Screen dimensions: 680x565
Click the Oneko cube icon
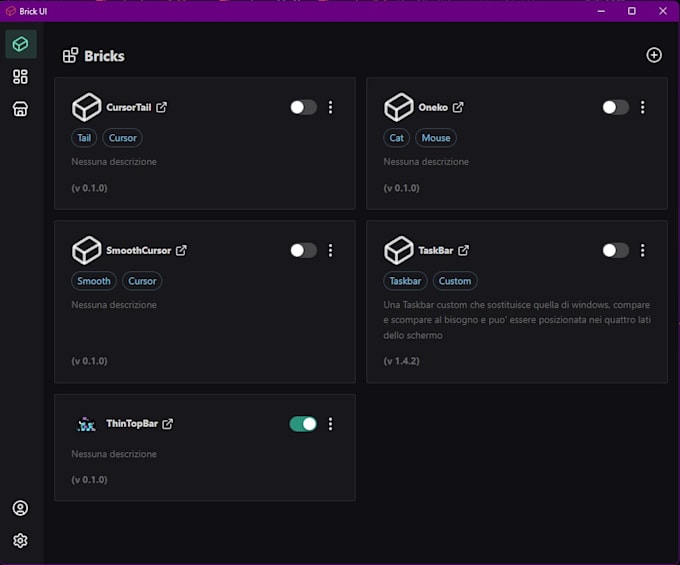pyautogui.click(x=399, y=107)
